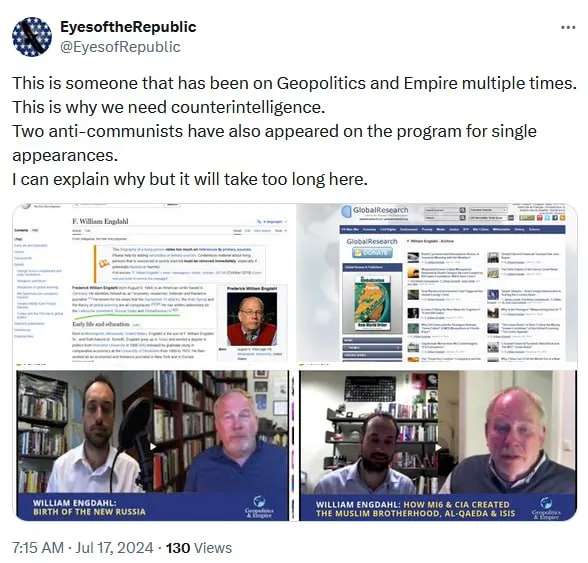
Task: Click the Geopolitics & Empire logo on left video
Action: coord(259,507)
